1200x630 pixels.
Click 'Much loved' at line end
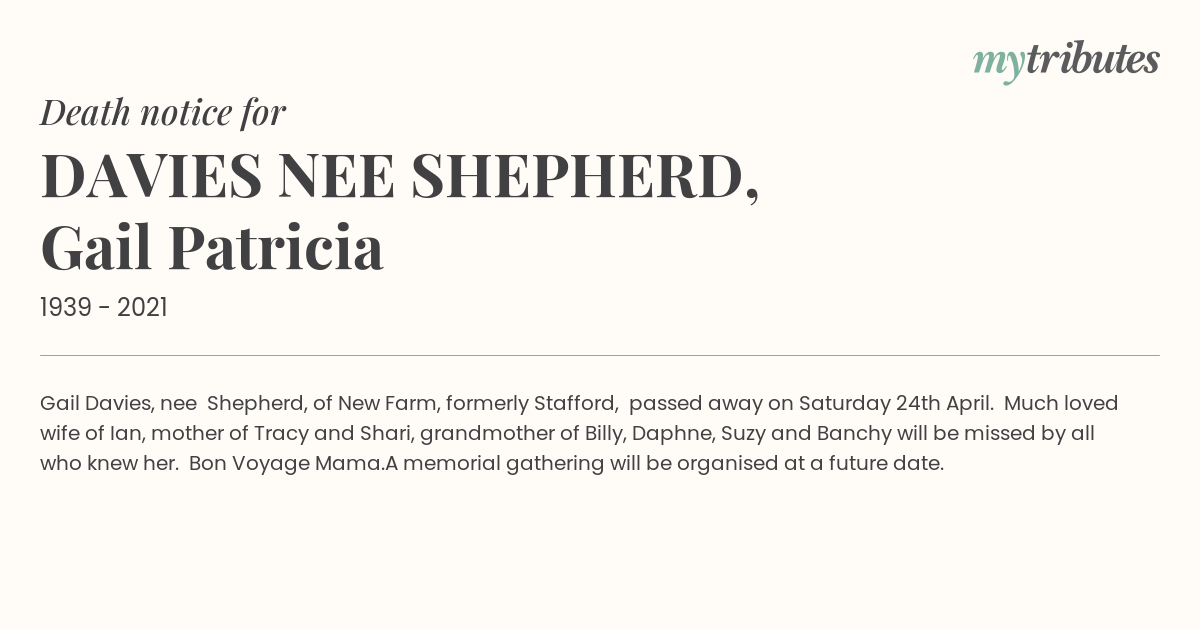[1061, 404]
